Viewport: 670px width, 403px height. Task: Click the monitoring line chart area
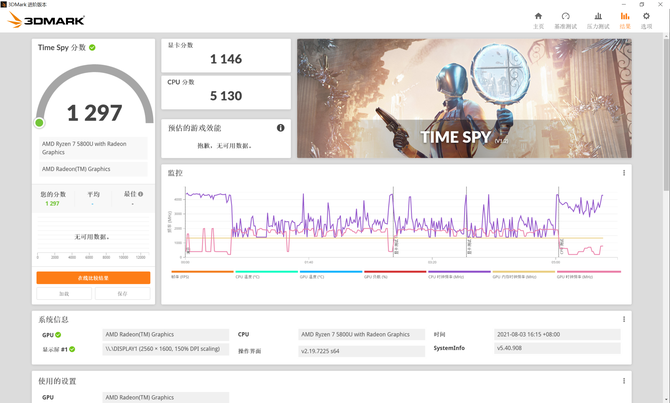[401, 222]
